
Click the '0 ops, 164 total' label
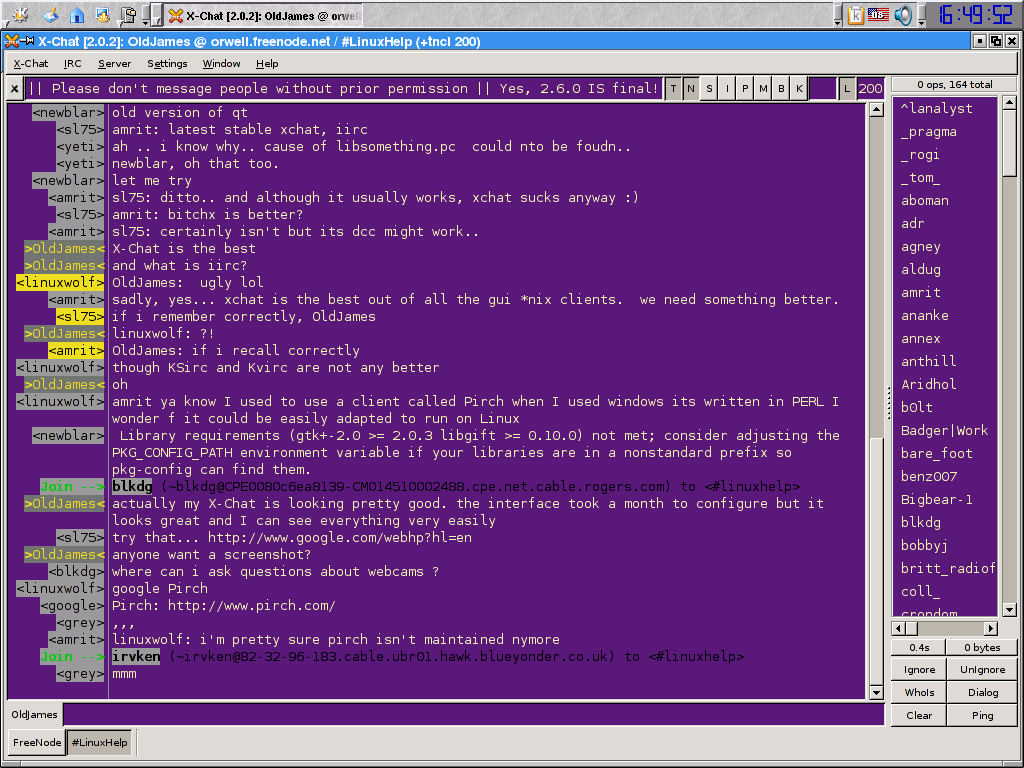pos(954,84)
